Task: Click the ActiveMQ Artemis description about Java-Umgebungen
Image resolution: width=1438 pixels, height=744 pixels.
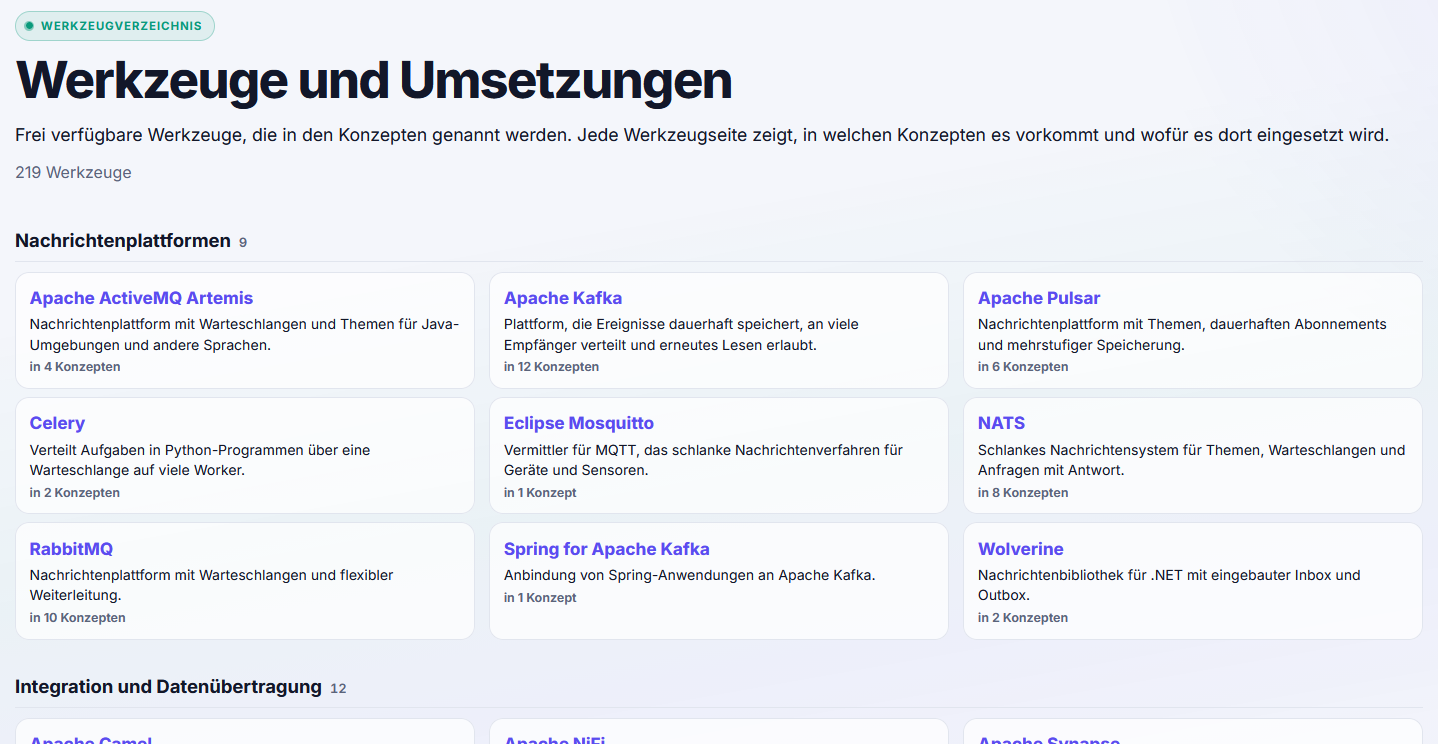Action: [x=244, y=335]
